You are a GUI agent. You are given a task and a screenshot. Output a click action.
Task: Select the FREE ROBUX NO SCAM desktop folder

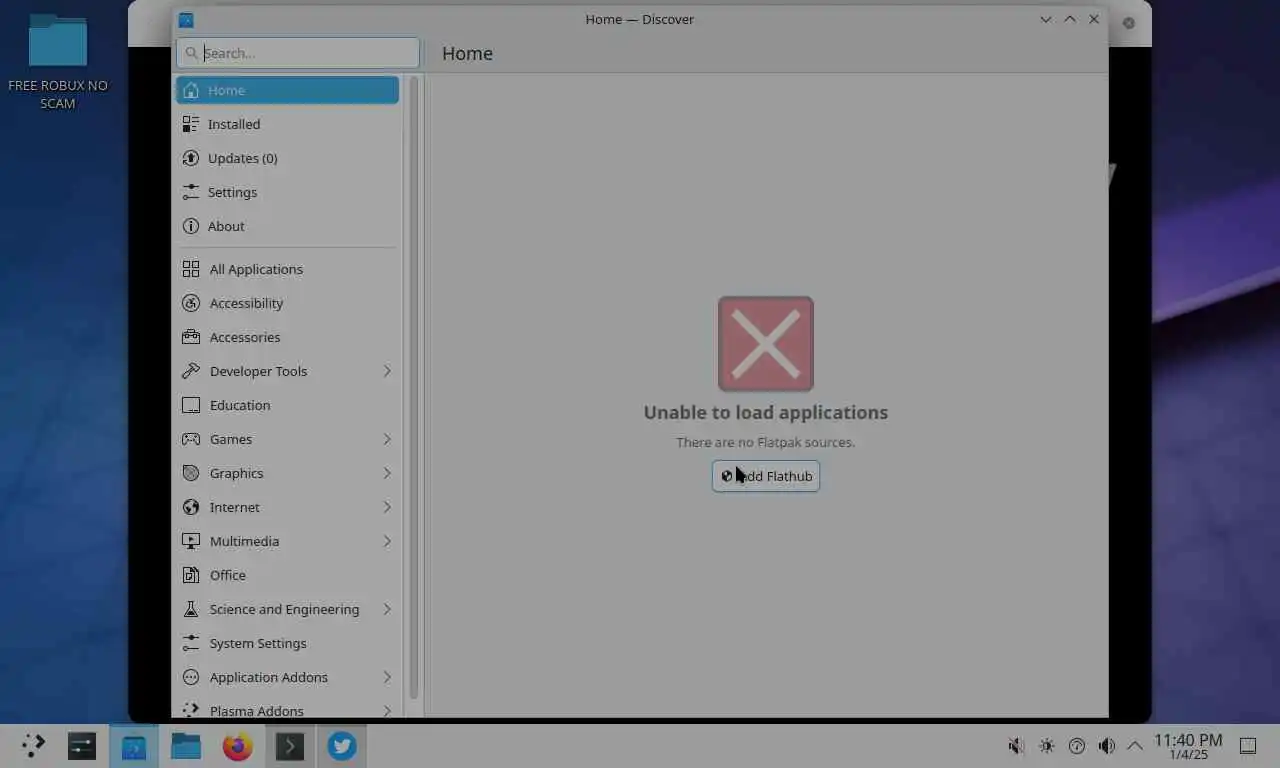click(58, 62)
